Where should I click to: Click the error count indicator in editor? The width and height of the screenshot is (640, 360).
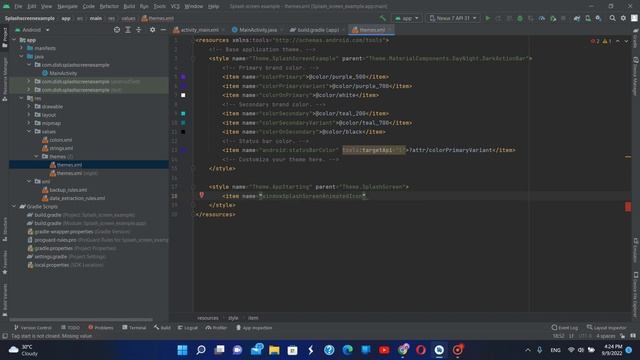tap(595, 41)
